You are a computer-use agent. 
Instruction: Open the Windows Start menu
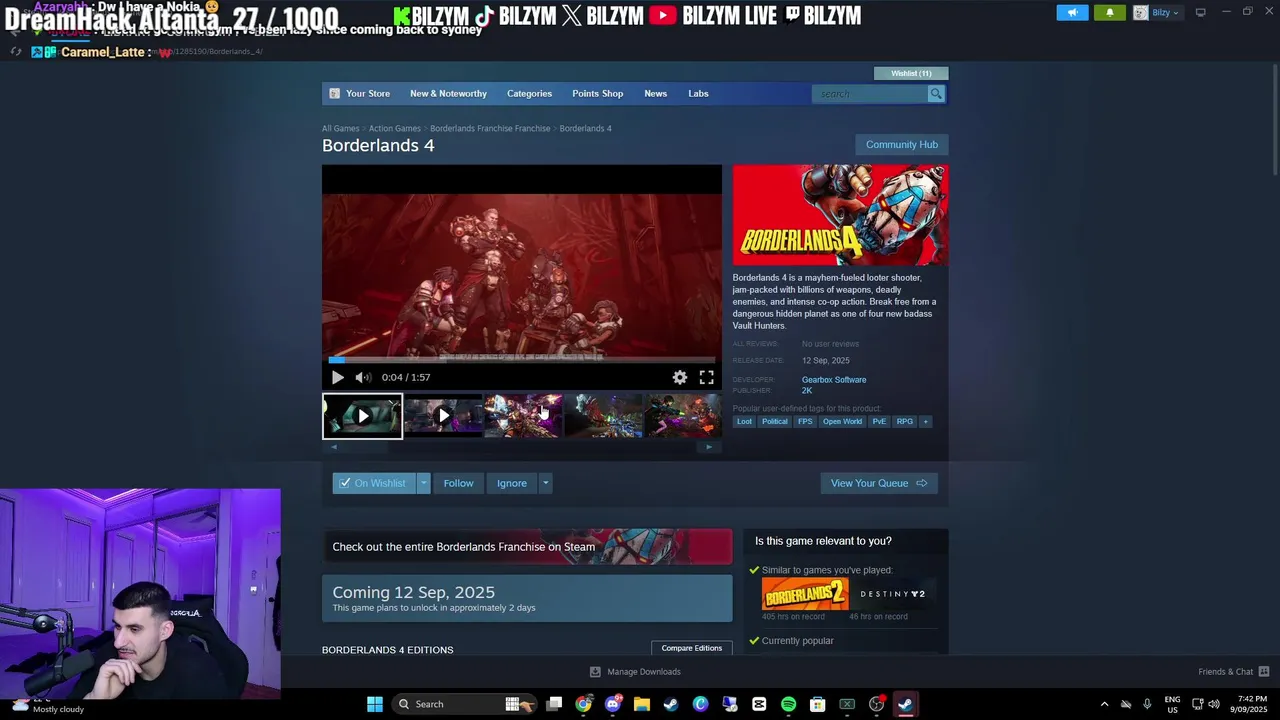375,704
